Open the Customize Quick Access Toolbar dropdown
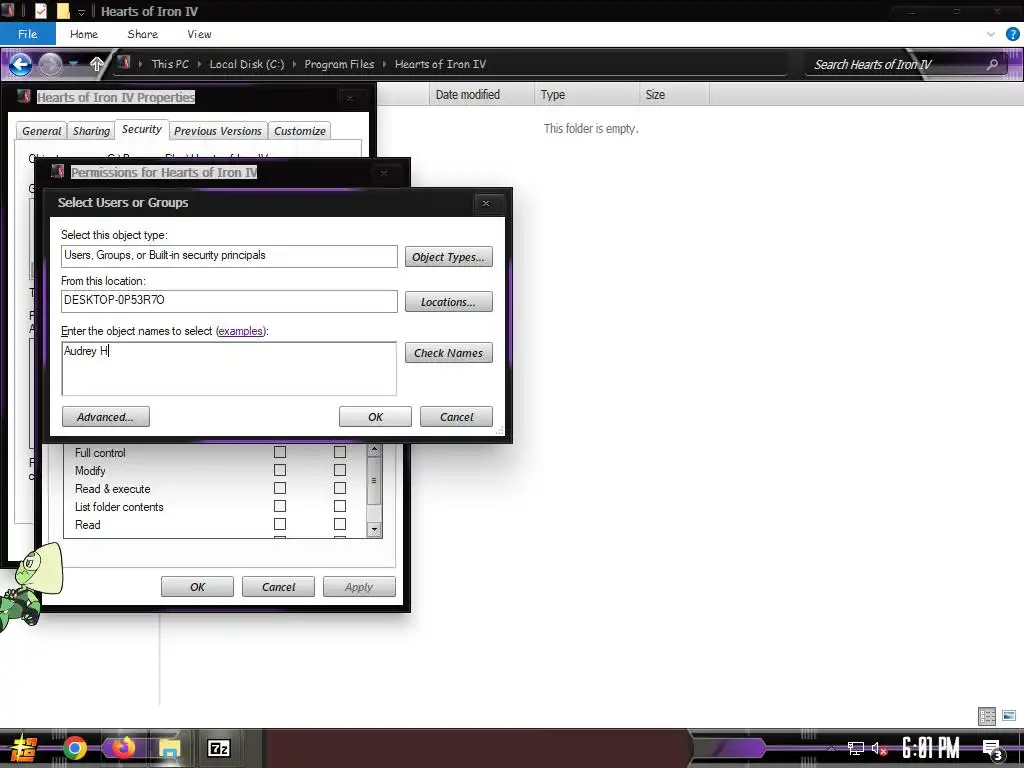This screenshot has height=768, width=1024. [82, 12]
